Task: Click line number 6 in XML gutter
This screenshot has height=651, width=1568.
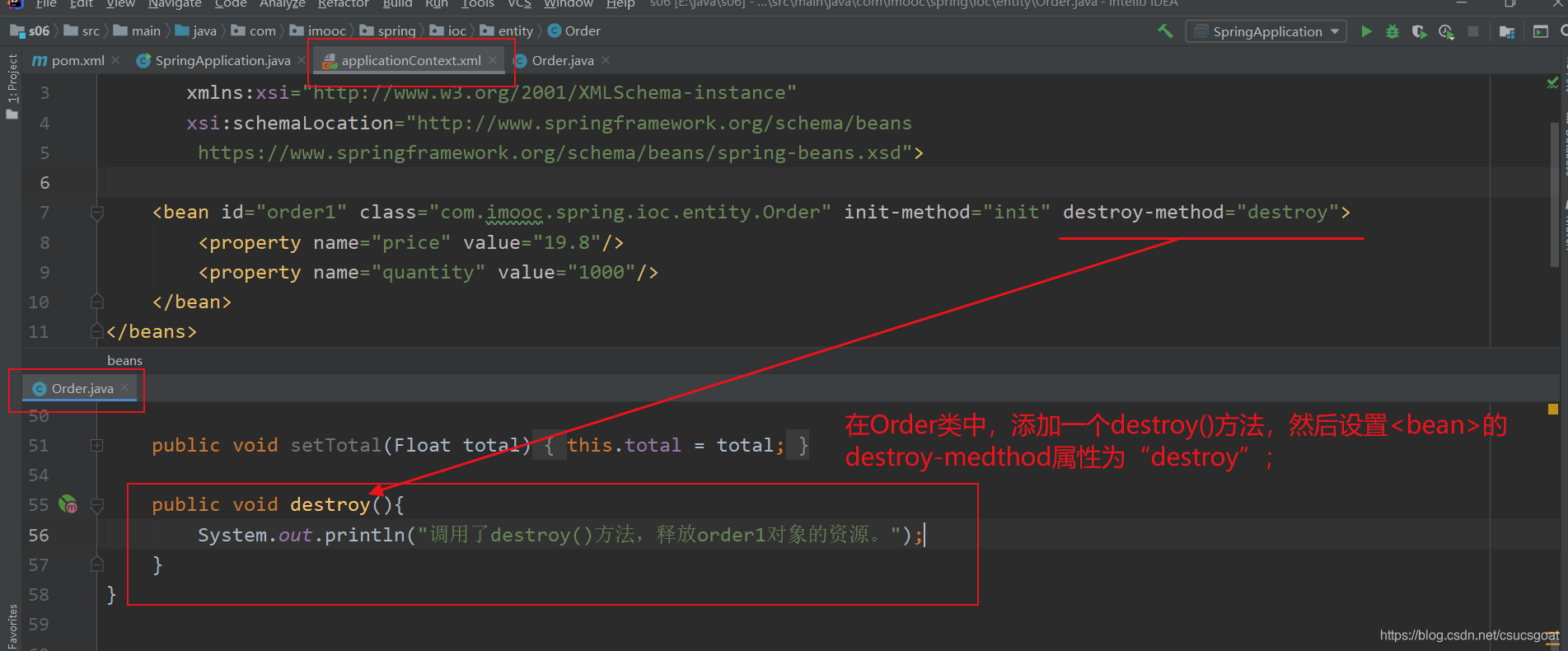Action: pos(44,182)
